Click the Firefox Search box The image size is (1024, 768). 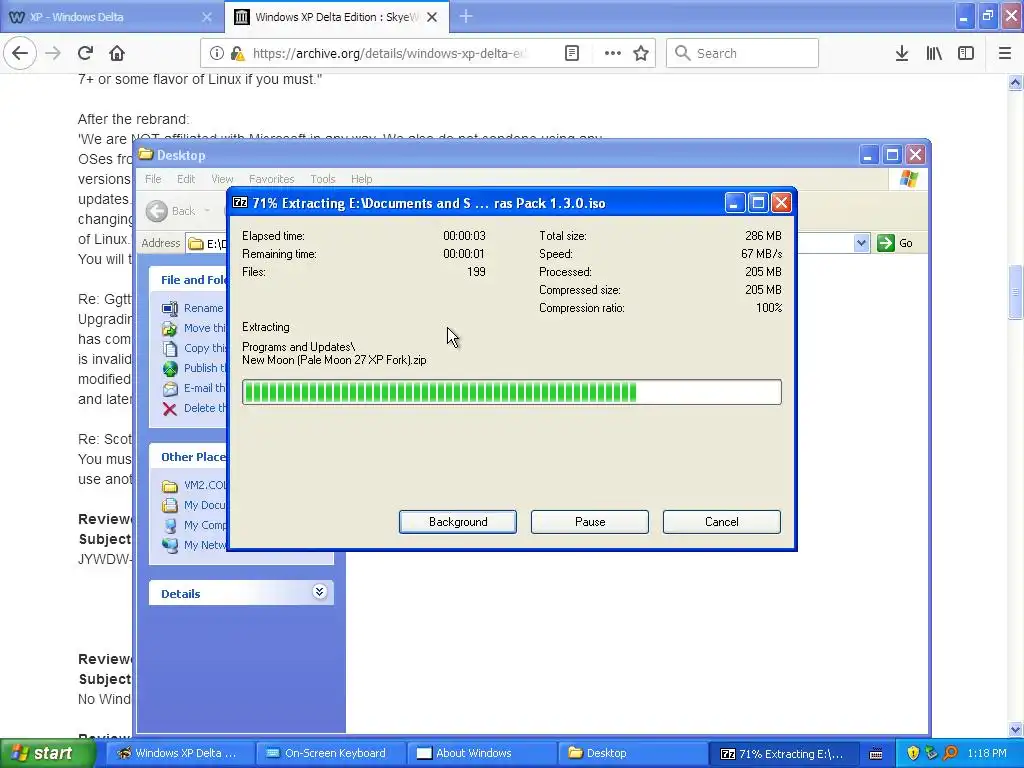(x=743, y=54)
